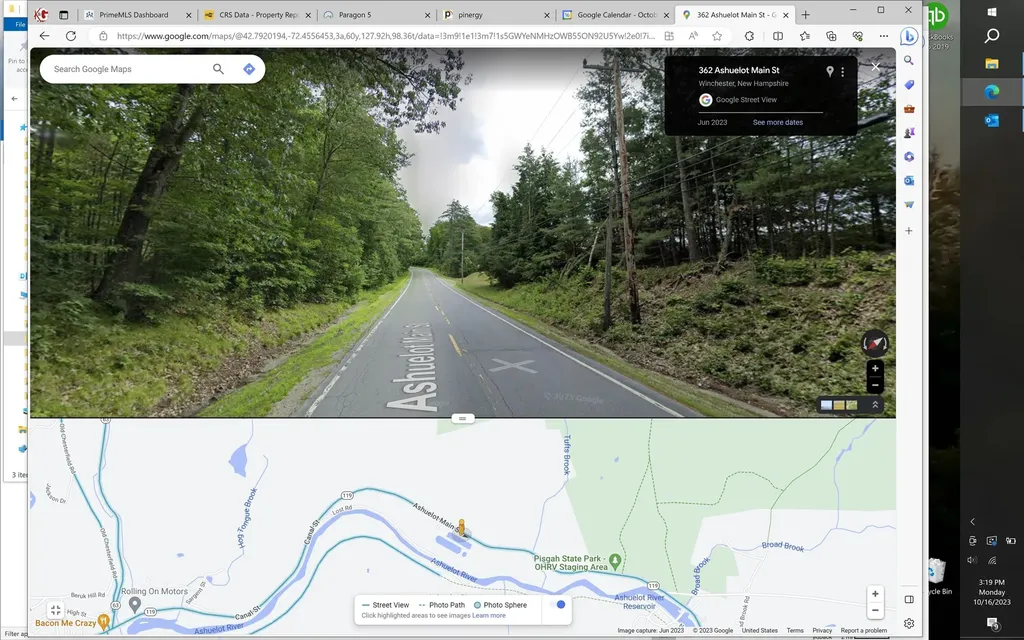Click the Directions icon in search box
This screenshot has width=1024, height=640.
[249, 69]
